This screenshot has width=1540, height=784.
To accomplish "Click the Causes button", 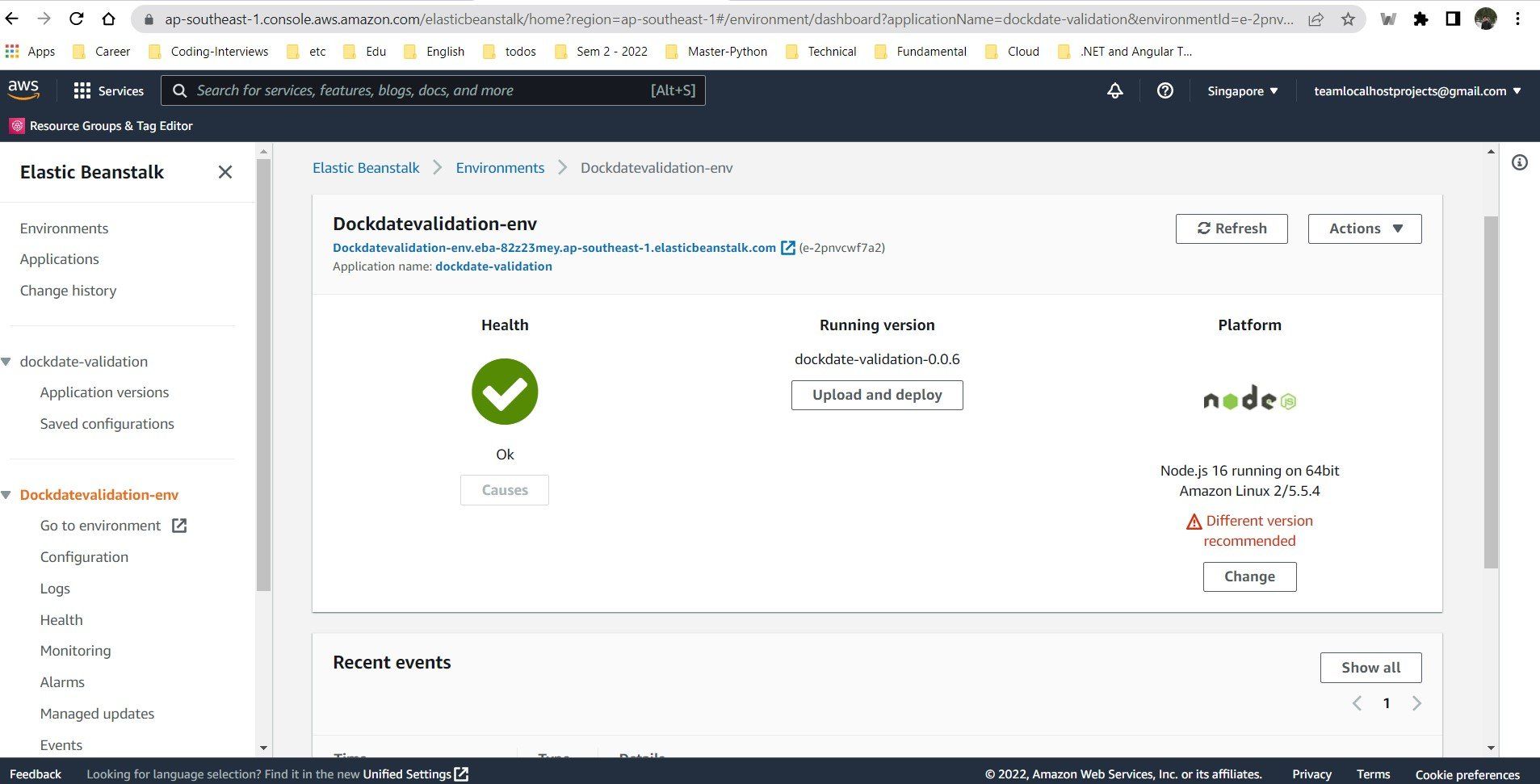I will [505, 490].
